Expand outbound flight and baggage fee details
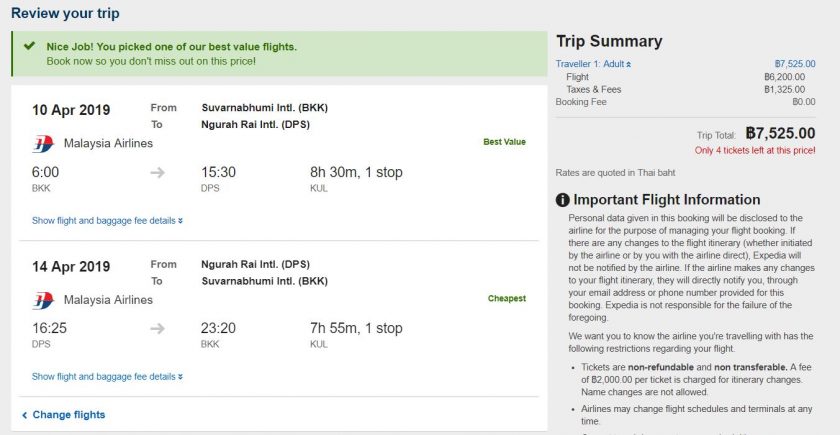The height and width of the screenshot is (435, 840). [107, 221]
